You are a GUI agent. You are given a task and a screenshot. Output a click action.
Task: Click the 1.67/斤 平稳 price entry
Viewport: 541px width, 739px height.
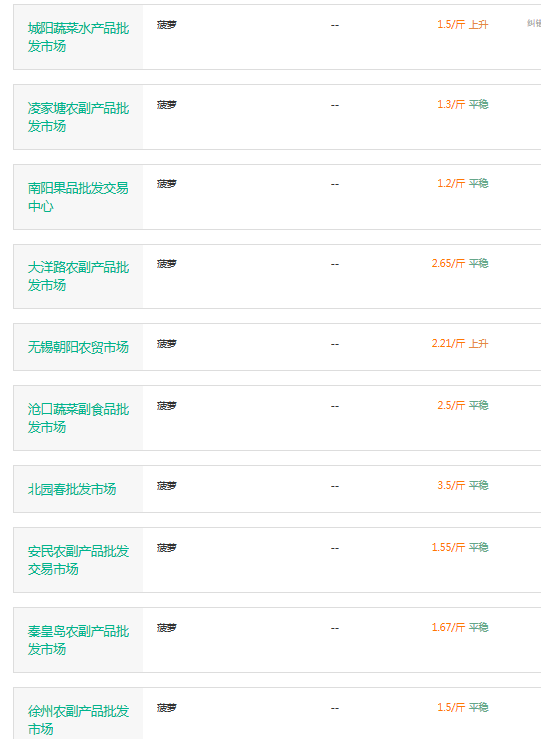(460, 627)
